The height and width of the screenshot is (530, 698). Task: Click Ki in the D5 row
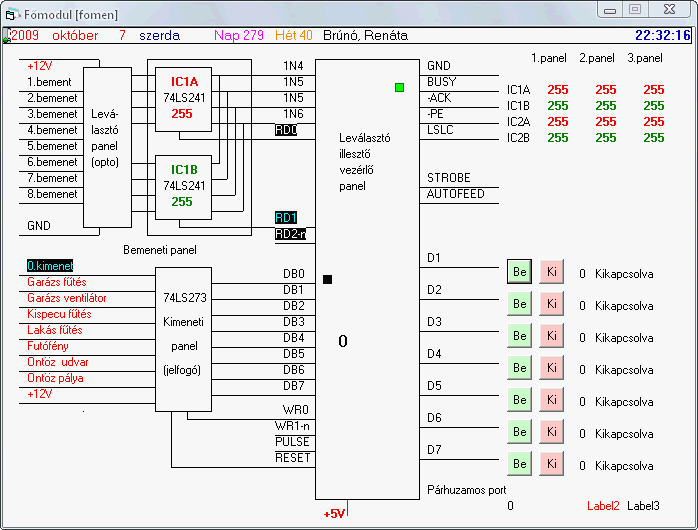pos(552,400)
